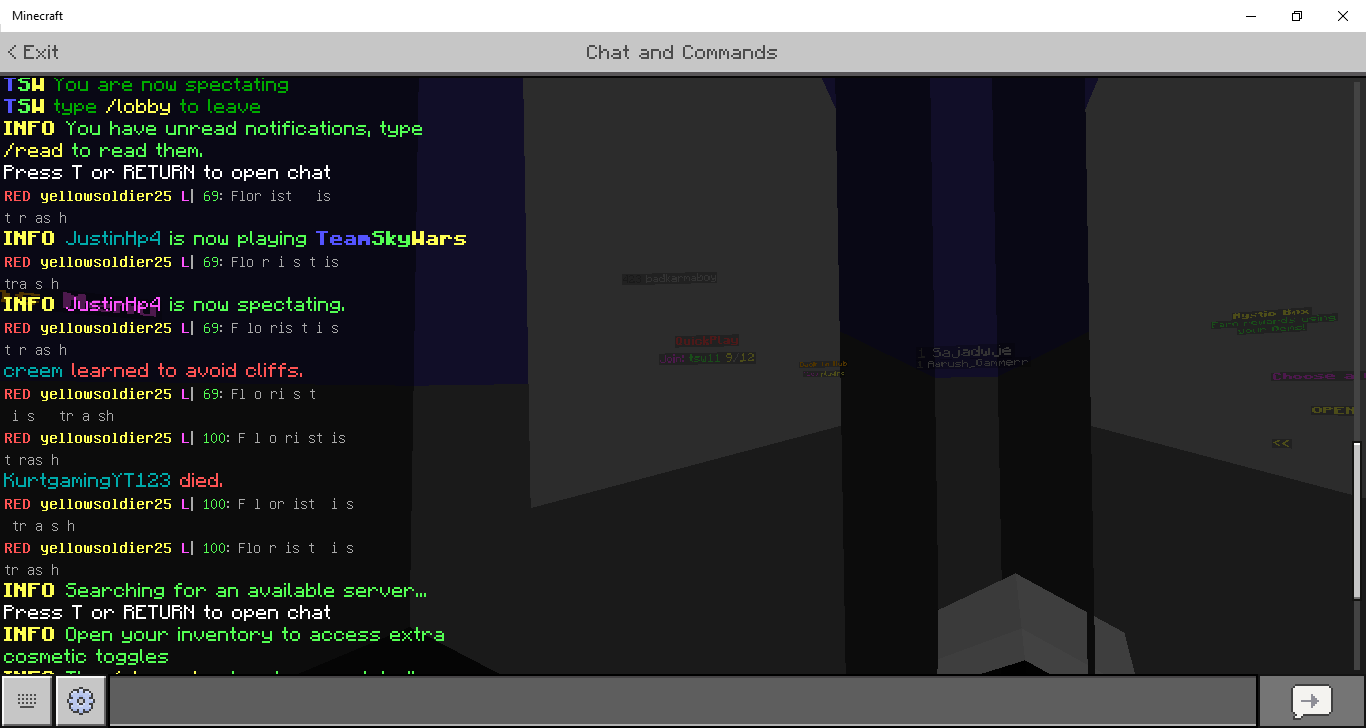Select 'Open your inventory' cosmetic toggles message

click(224, 646)
